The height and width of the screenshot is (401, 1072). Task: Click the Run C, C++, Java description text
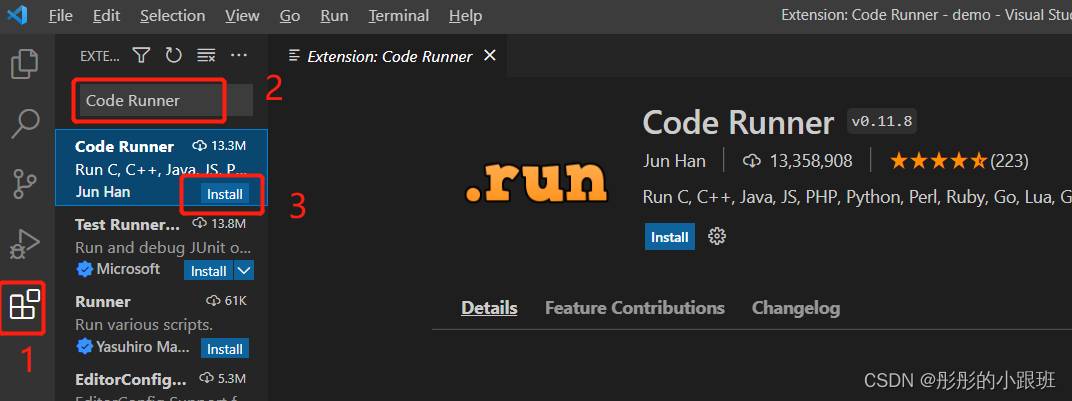857,197
